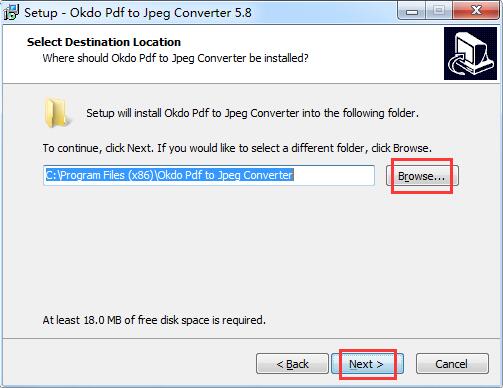Click the 'Where should Okdo be installed' subtitle

[x=175, y=58]
